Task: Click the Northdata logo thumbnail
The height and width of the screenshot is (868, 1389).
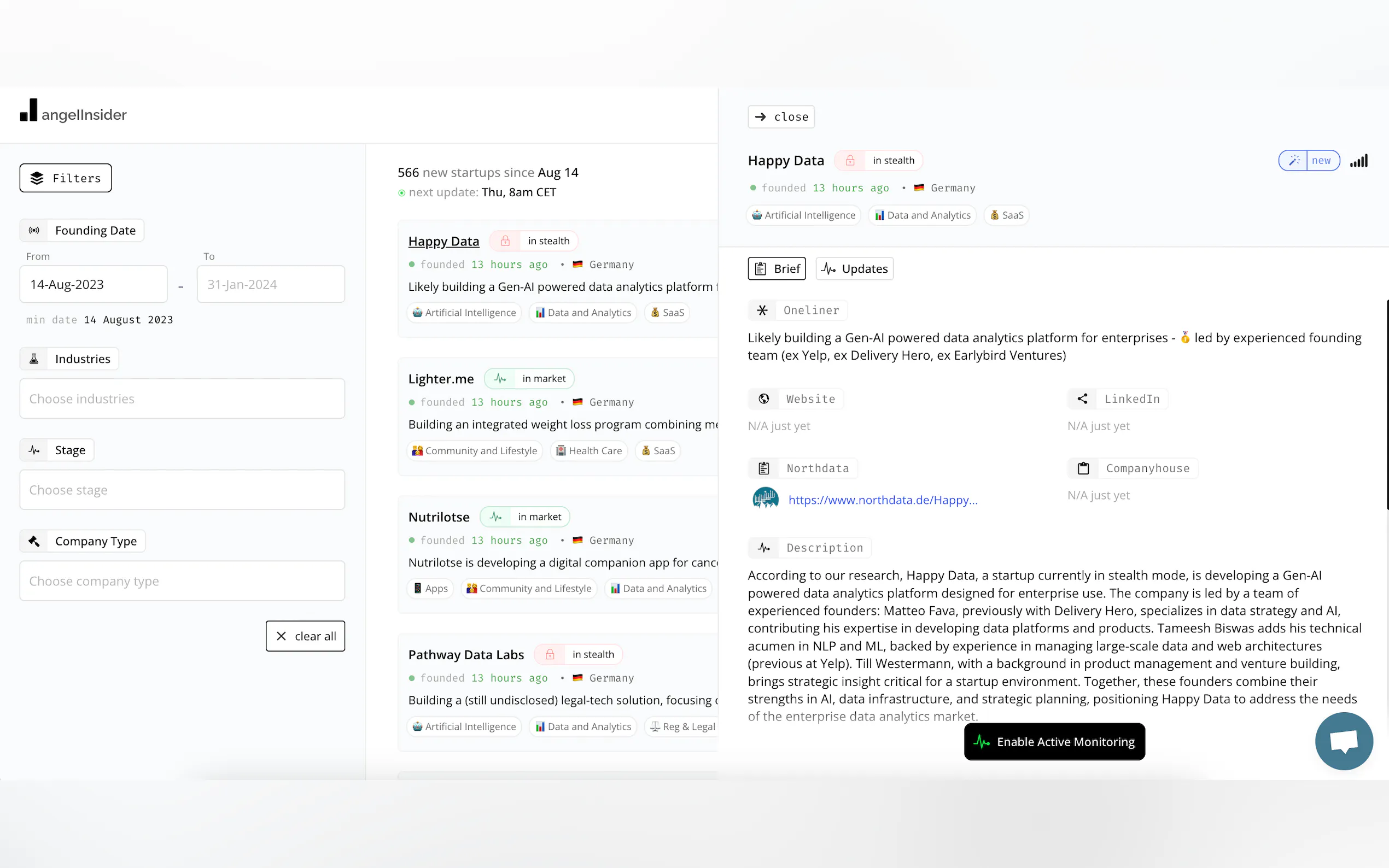Action: point(766,498)
